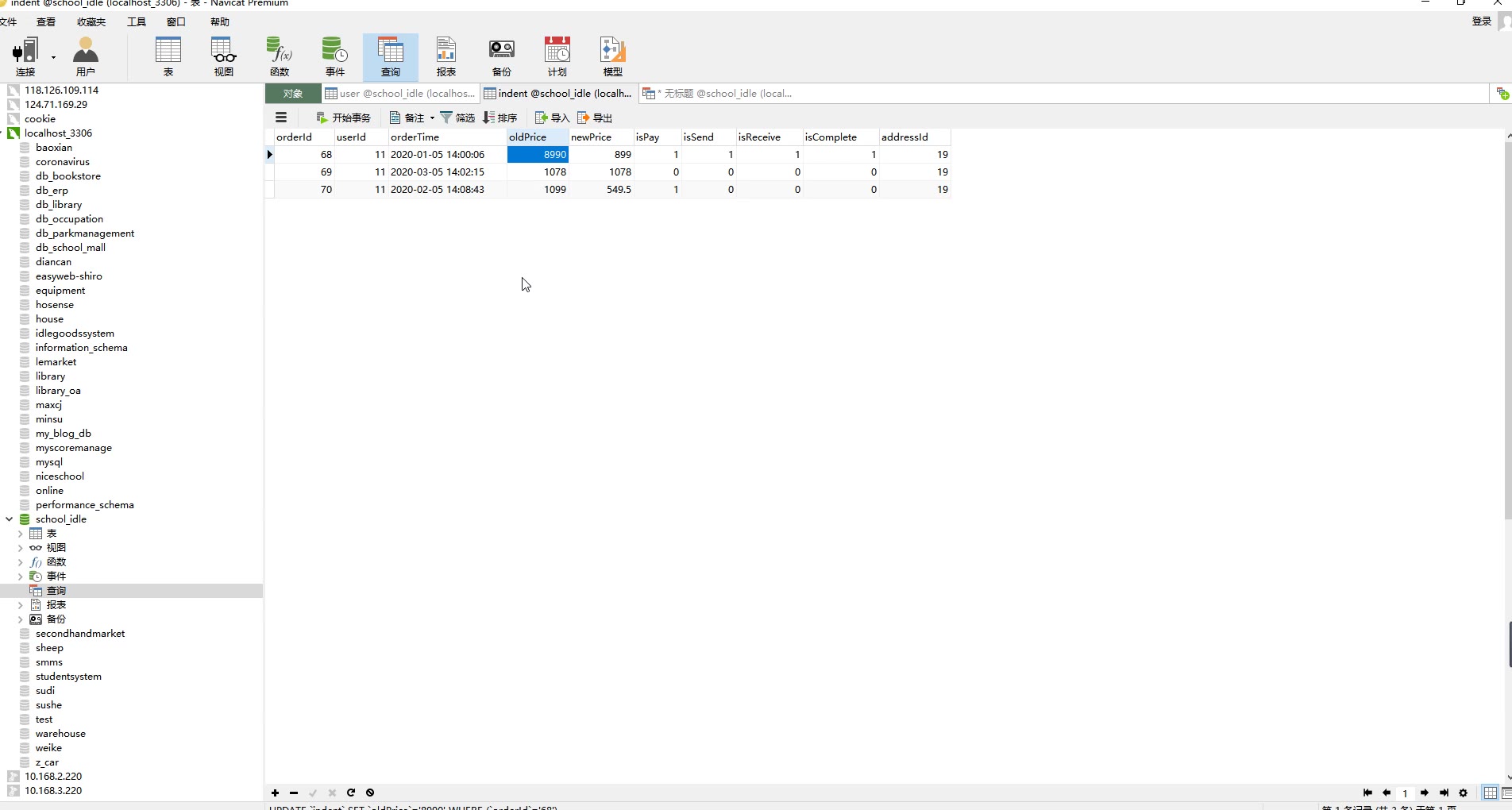Click the Login (登录) link
The width and height of the screenshot is (1512, 810).
click(1482, 21)
